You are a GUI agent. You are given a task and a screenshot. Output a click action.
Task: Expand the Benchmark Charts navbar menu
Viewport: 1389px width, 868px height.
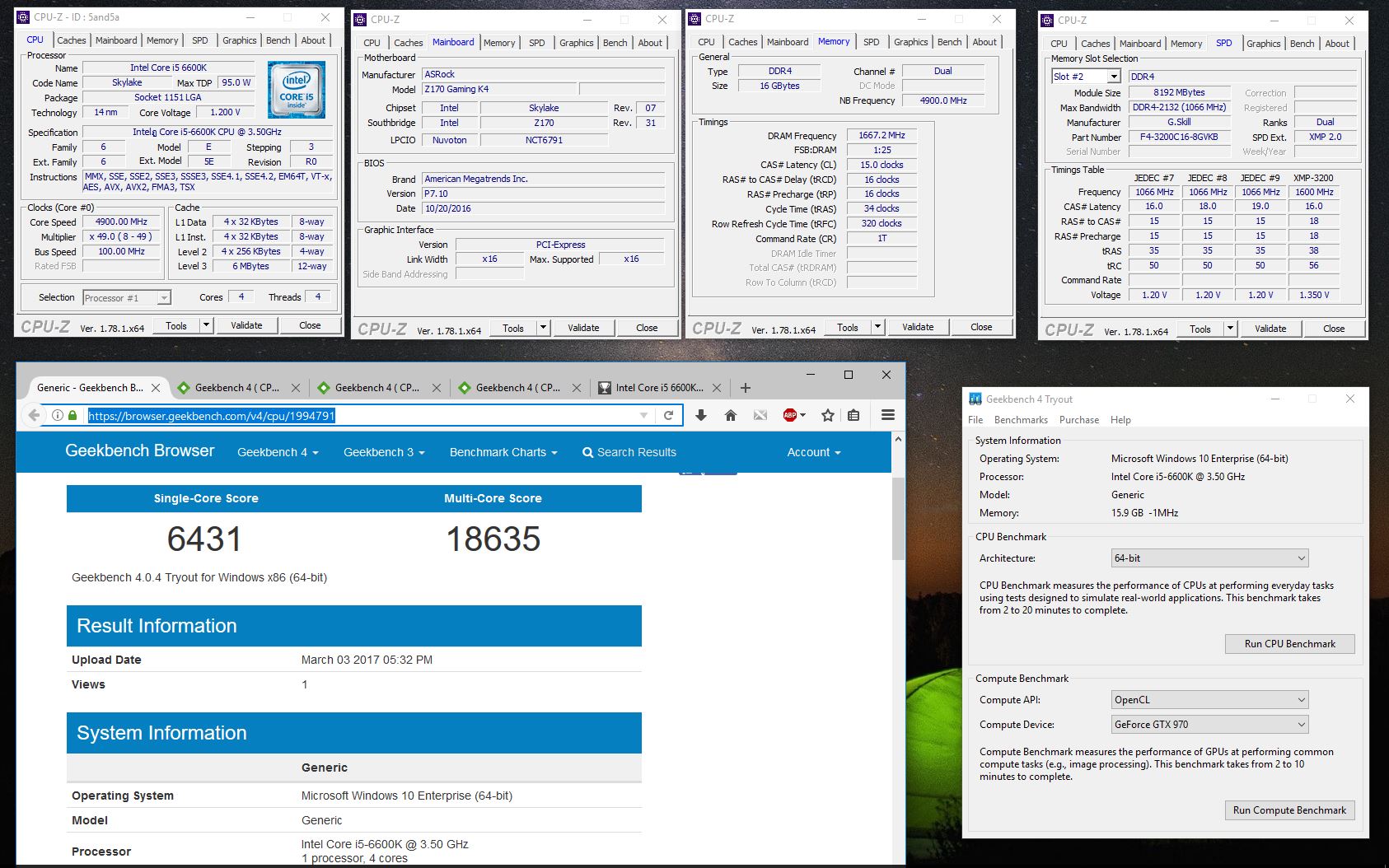(503, 452)
